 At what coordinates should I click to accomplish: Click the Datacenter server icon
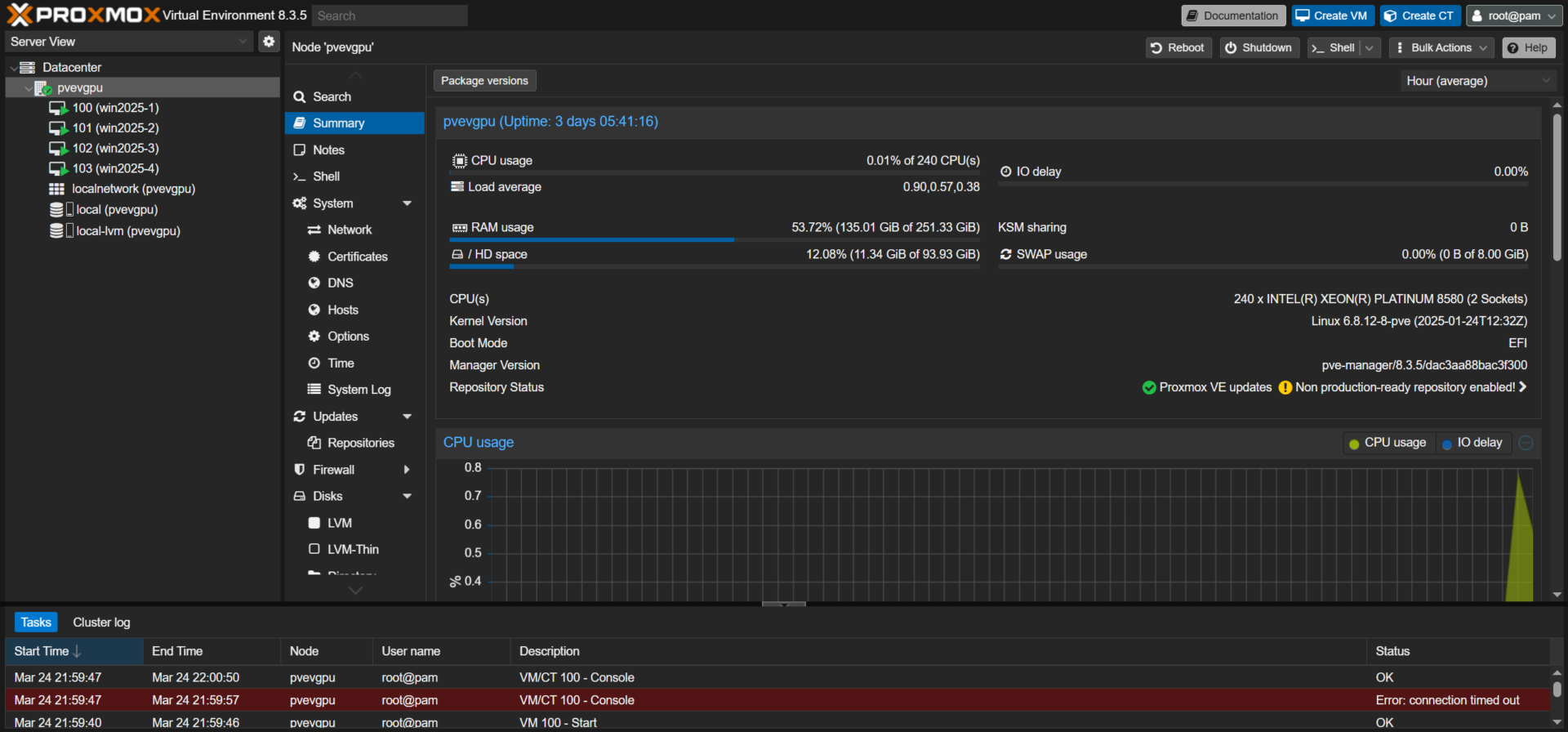click(x=28, y=67)
